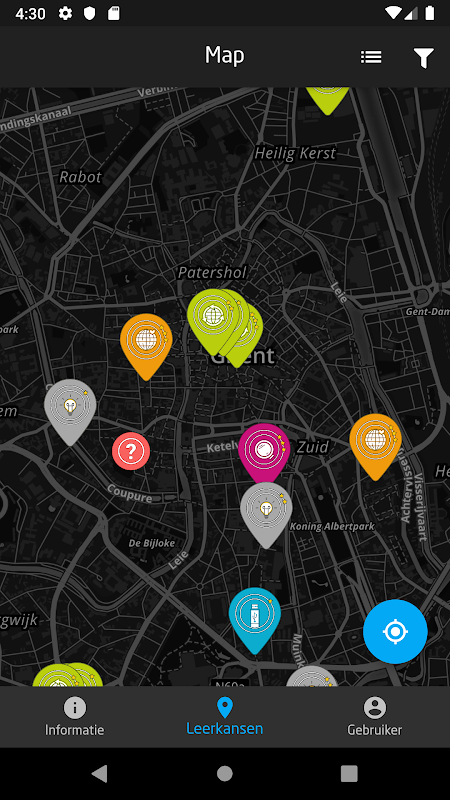
Task: Tap the Android back navigation button
Action: click(99, 773)
